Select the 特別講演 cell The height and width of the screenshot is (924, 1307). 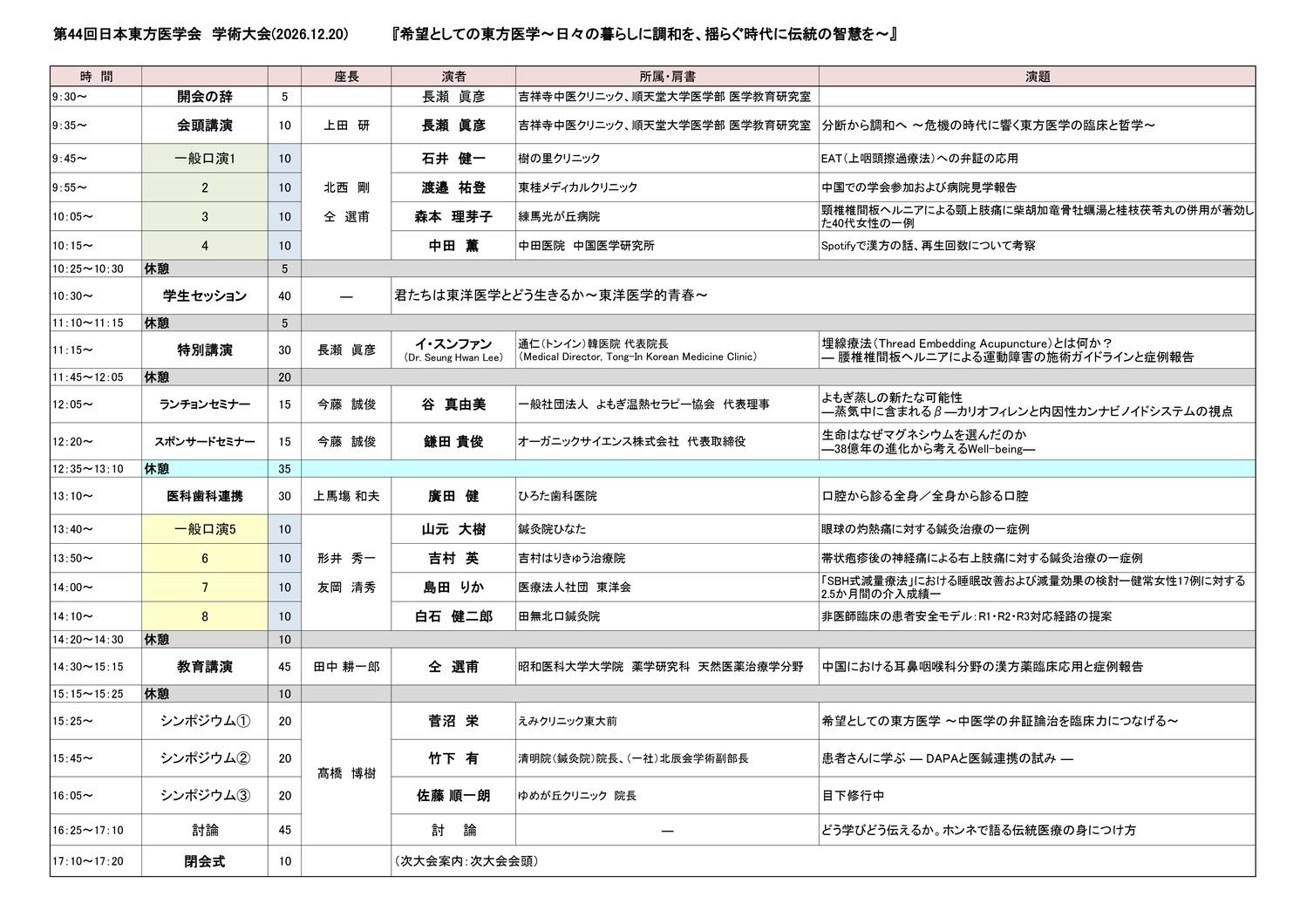205,350
